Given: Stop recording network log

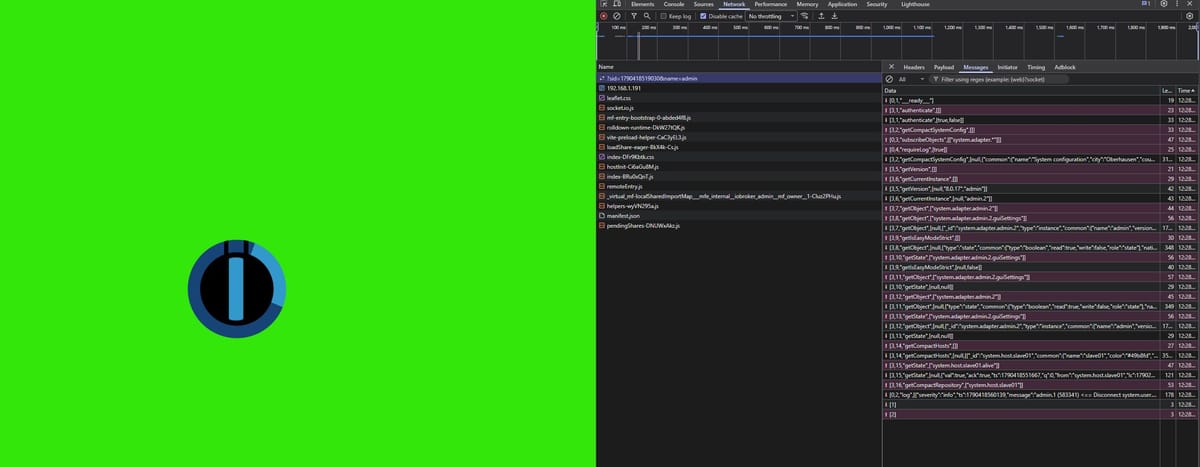Looking at the screenshot, I should point(603,16).
